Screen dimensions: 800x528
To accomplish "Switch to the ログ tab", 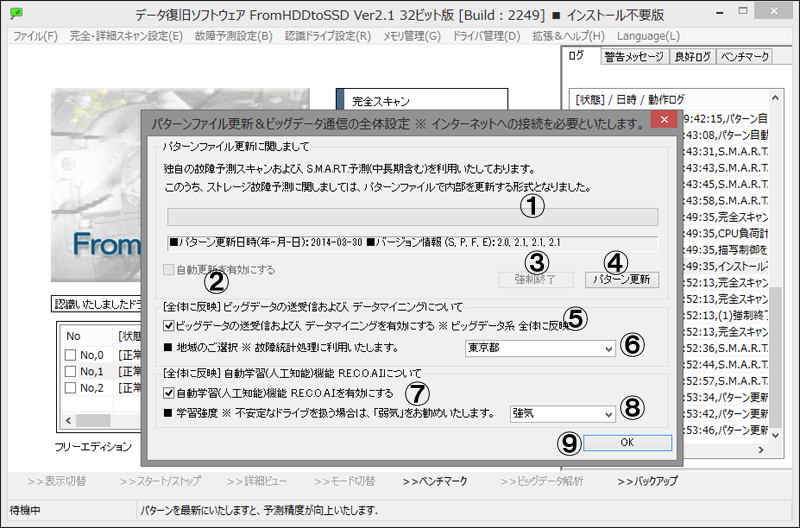I will tap(577, 56).
